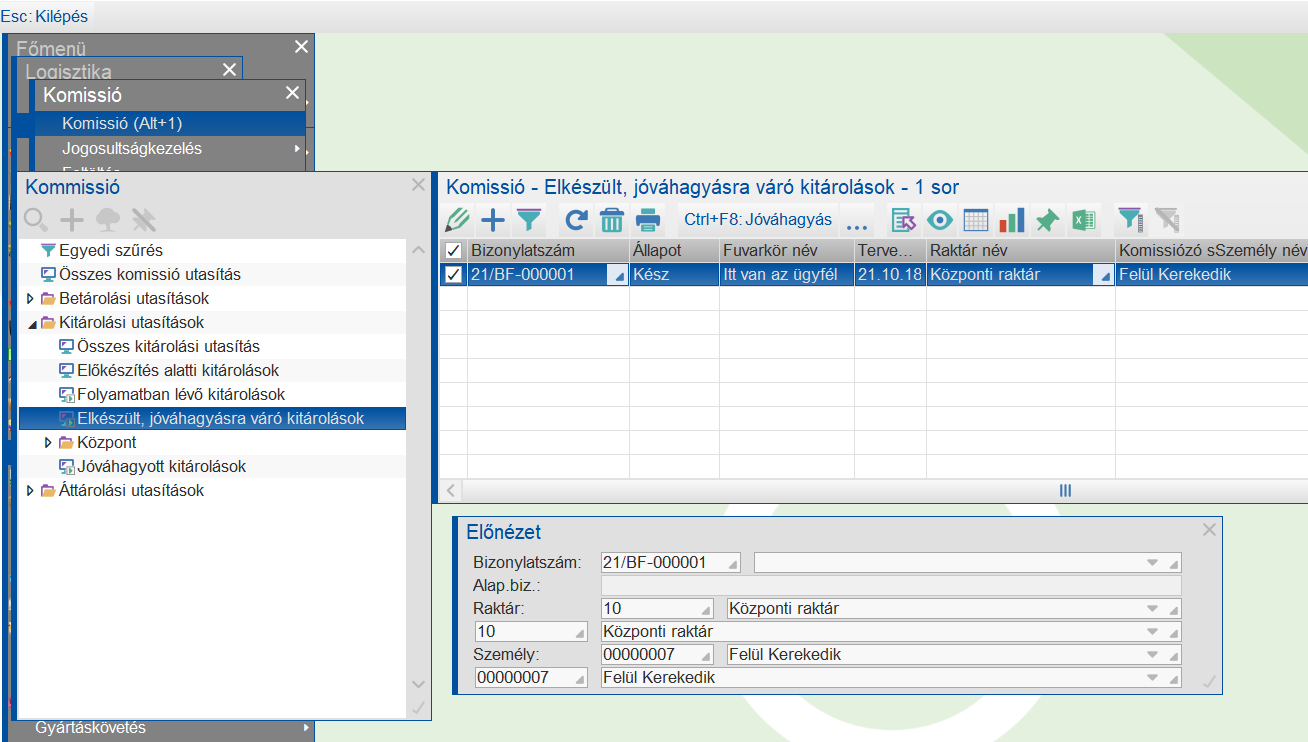This screenshot has height=742, width=1308.
Task: Open the Személy Felül Kerekedik dropdown
Action: point(1153,654)
